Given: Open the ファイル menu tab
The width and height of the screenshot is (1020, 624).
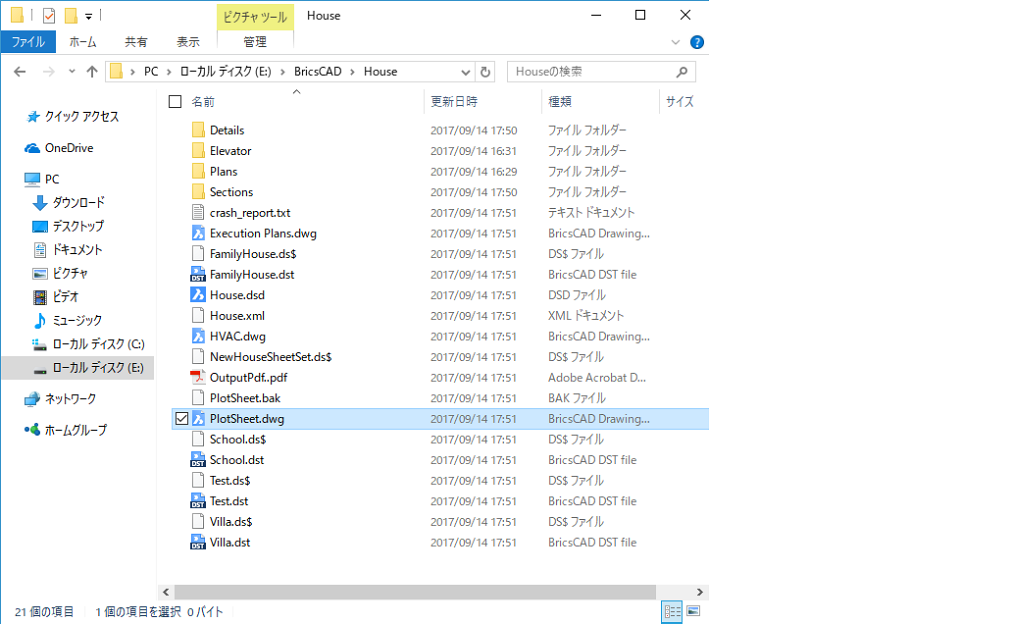Looking at the screenshot, I should 28,42.
